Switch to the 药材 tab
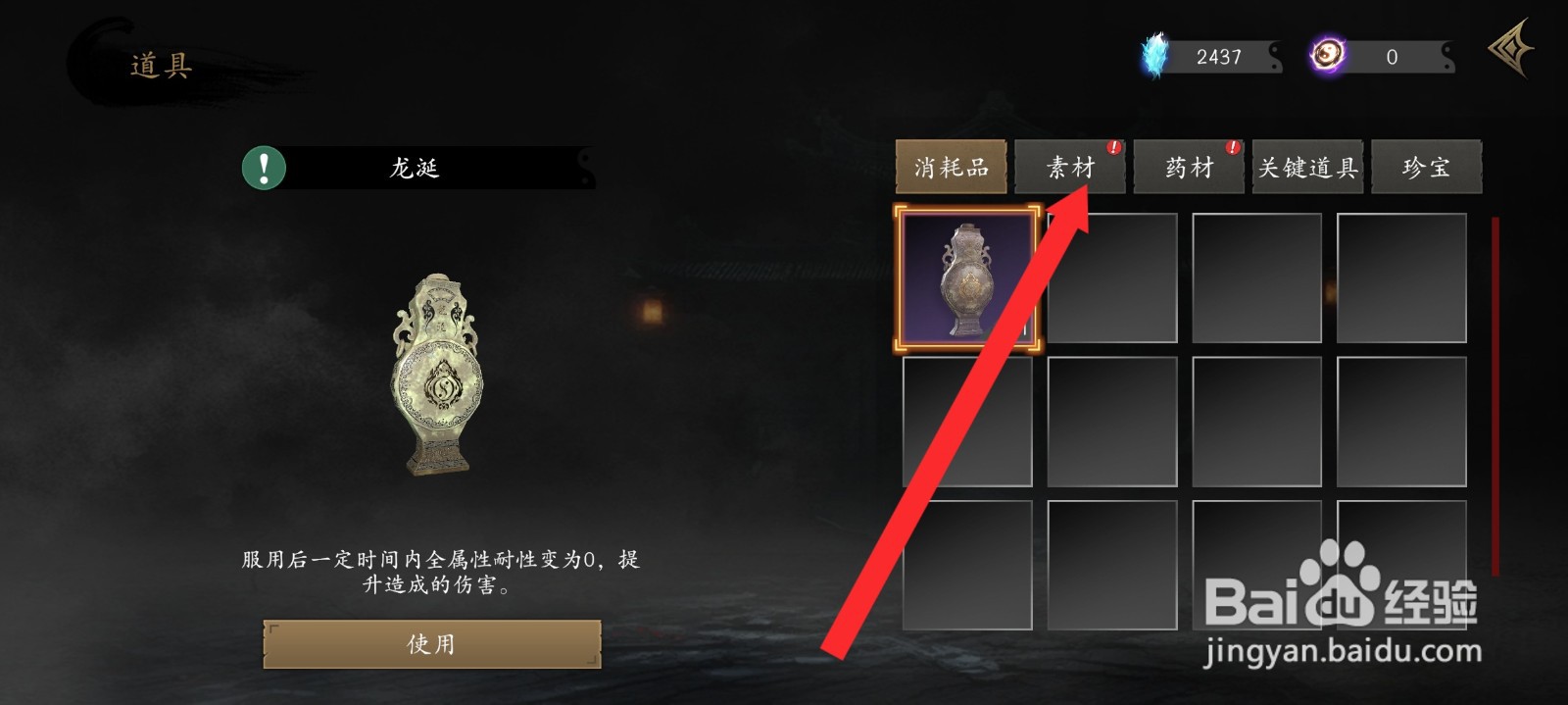Screen dimensions: 1568x705 [1189, 167]
